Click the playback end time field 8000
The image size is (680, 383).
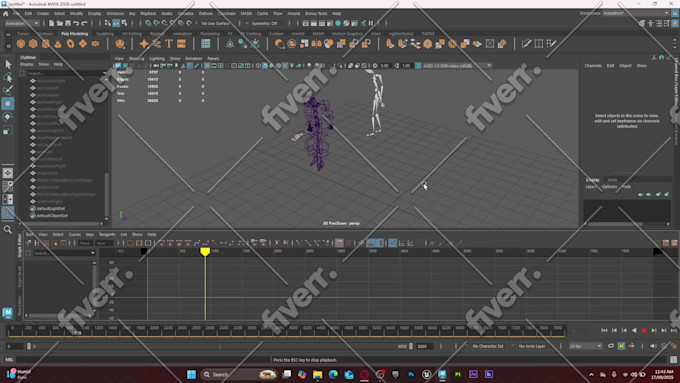(425, 346)
